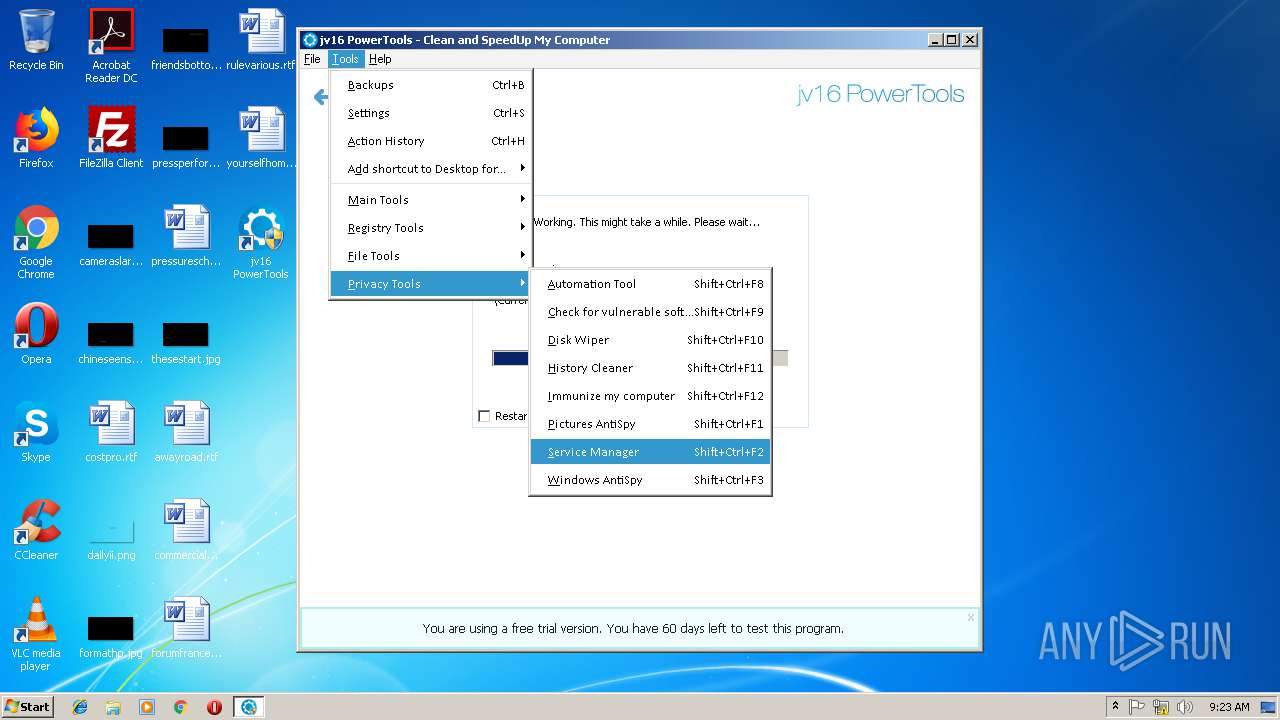Expand the File Tools submenu

point(432,256)
